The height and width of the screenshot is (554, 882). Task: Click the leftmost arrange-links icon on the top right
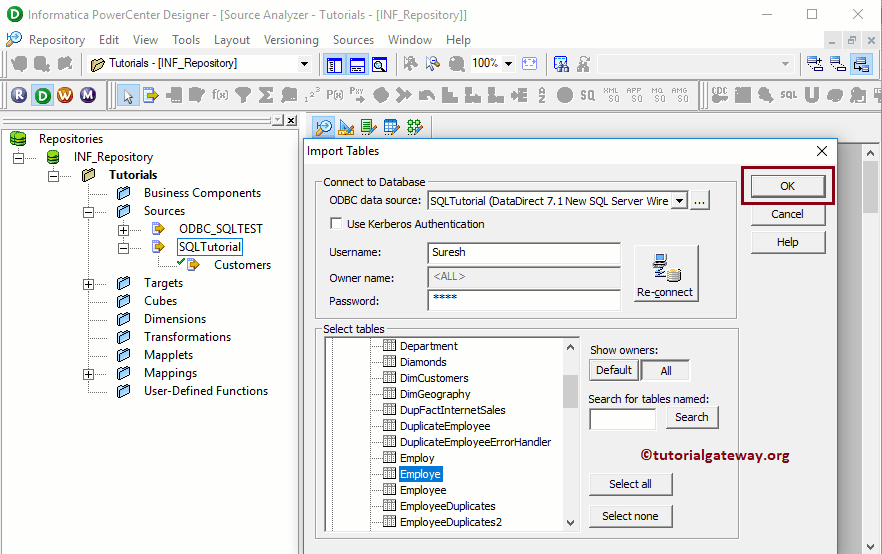pyautogui.click(x=814, y=64)
